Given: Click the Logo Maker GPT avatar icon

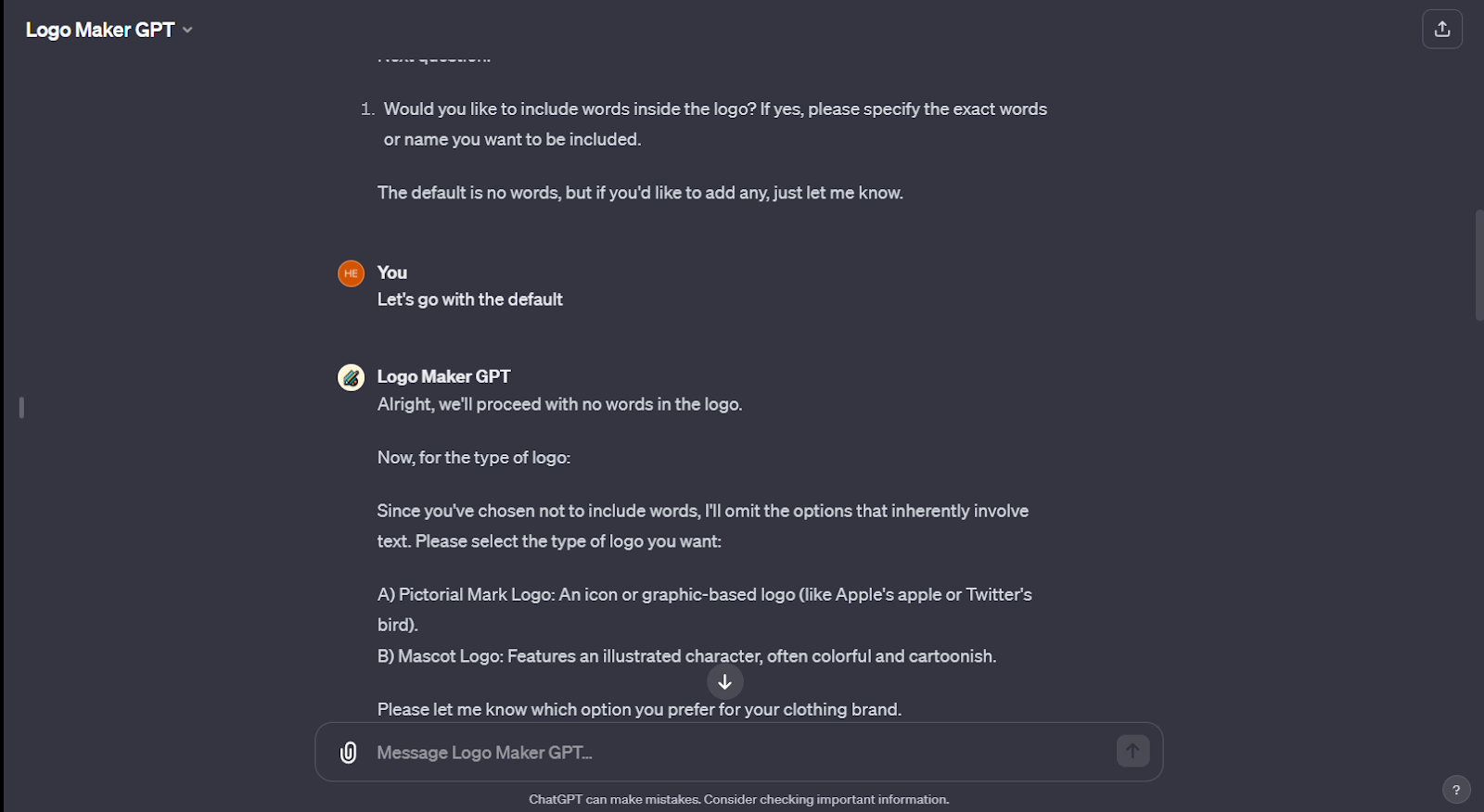Looking at the screenshot, I should click(x=351, y=377).
